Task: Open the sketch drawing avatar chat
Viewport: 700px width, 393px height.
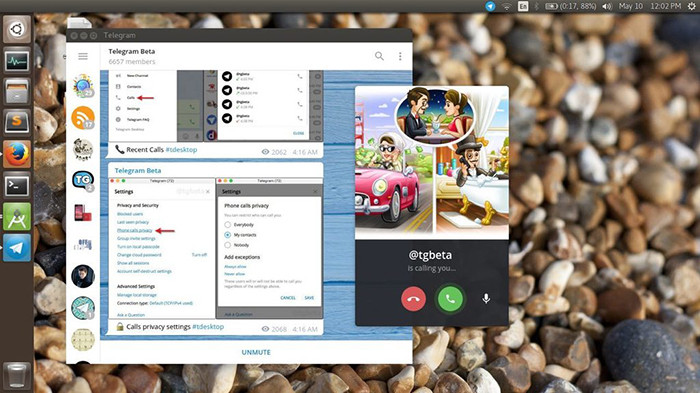Action: click(83, 149)
